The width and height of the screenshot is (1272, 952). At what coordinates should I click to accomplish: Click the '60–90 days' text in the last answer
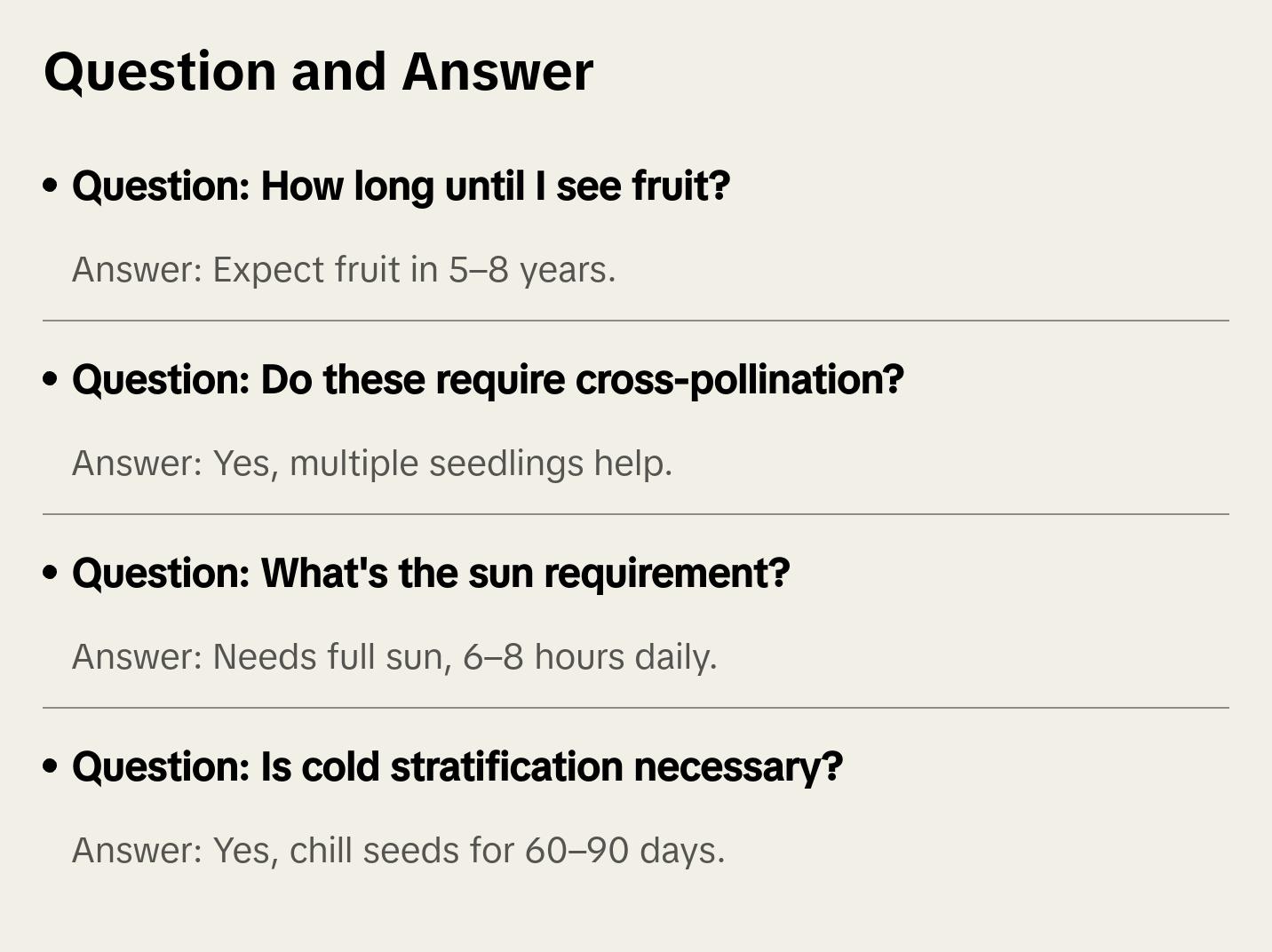(x=624, y=851)
